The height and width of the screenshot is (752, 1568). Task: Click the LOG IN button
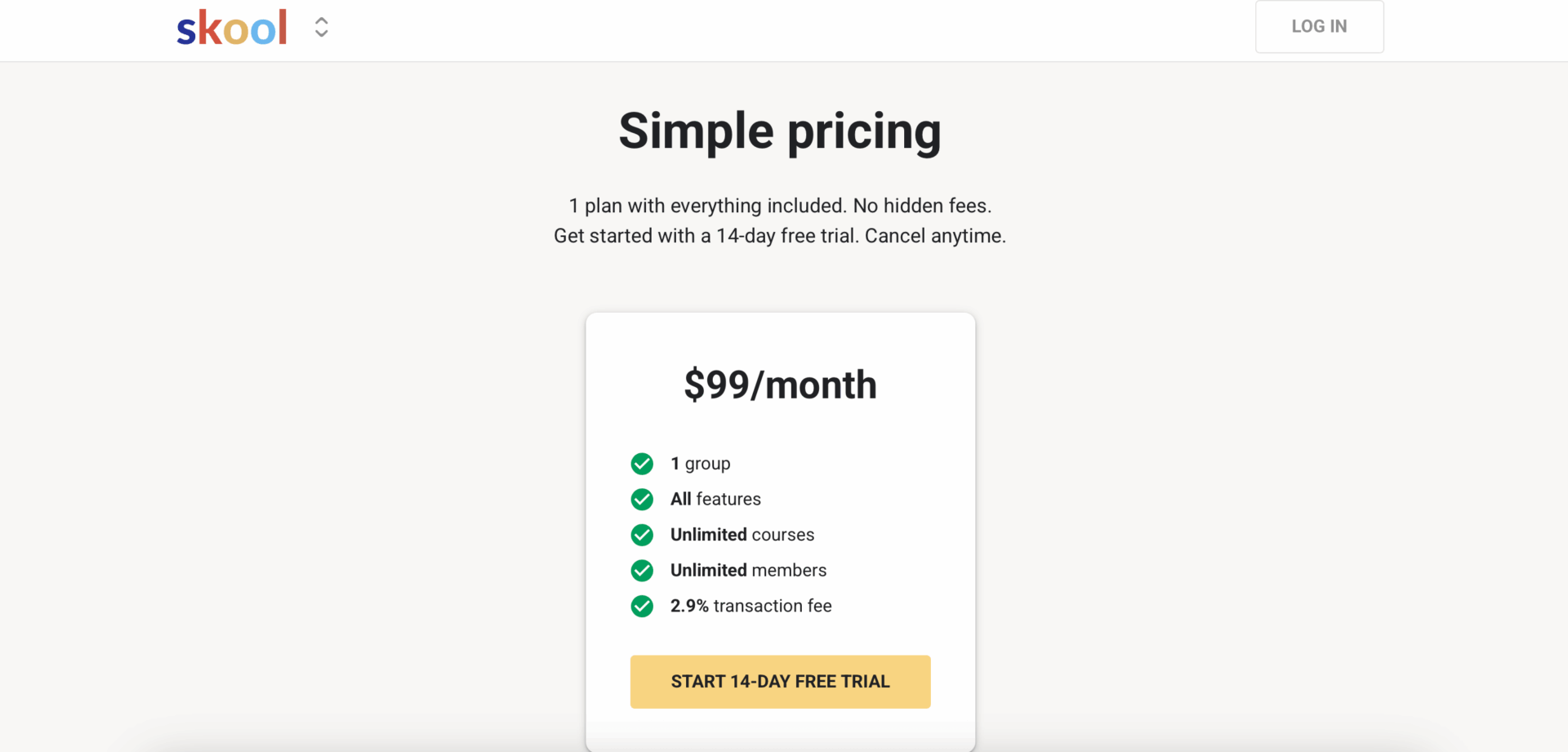1319,26
